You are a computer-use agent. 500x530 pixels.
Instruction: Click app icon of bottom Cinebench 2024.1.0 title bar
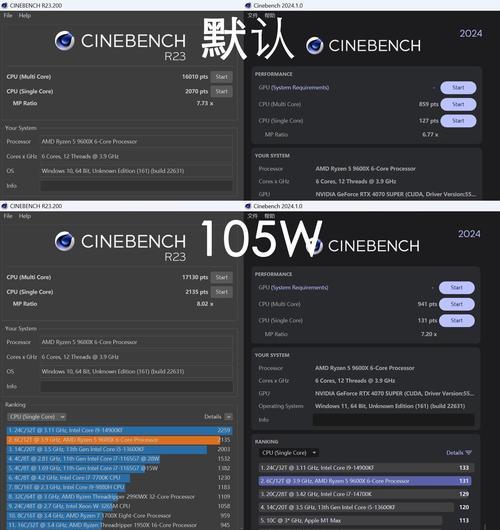tap(248, 206)
